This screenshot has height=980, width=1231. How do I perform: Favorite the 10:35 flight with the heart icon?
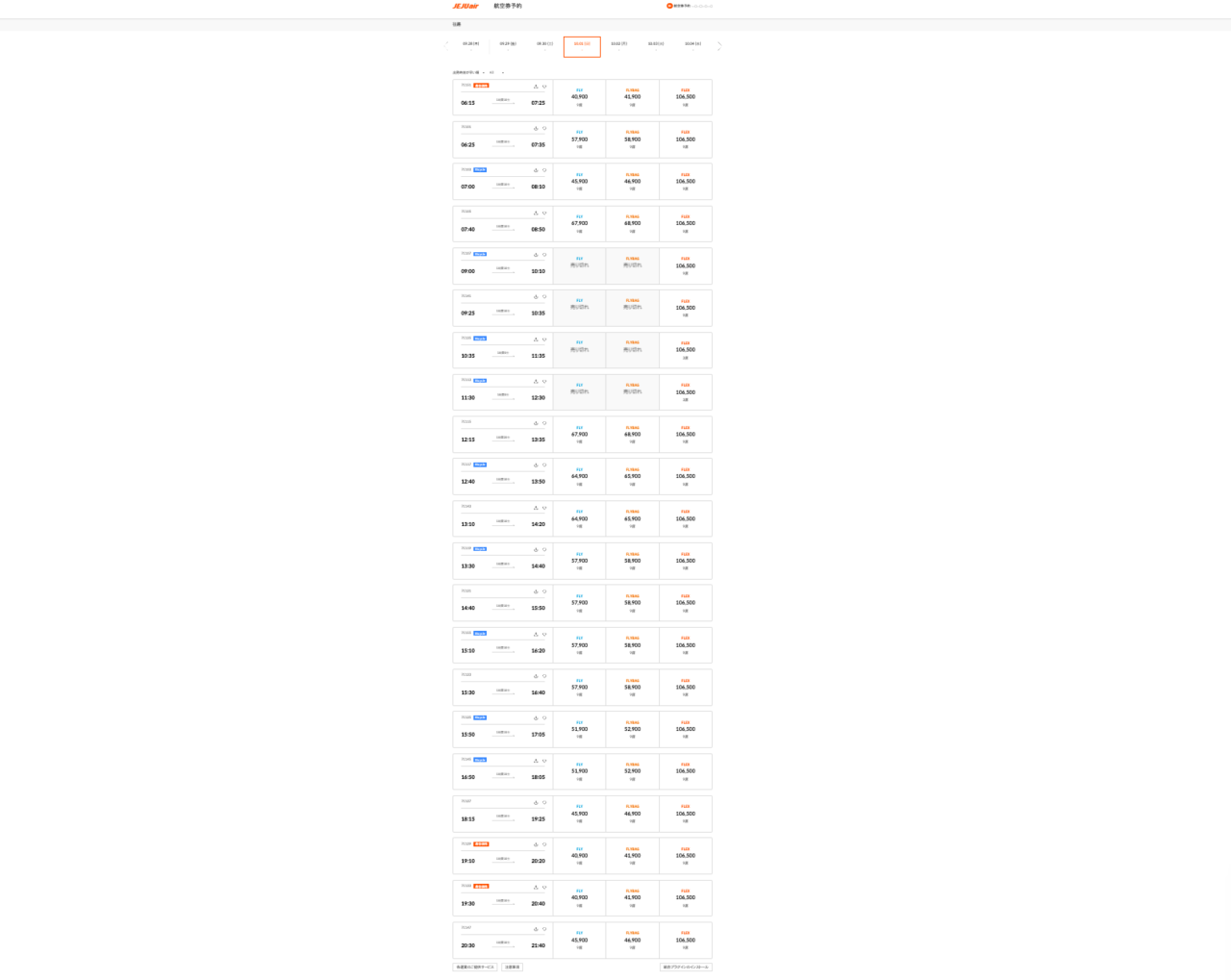[544, 339]
